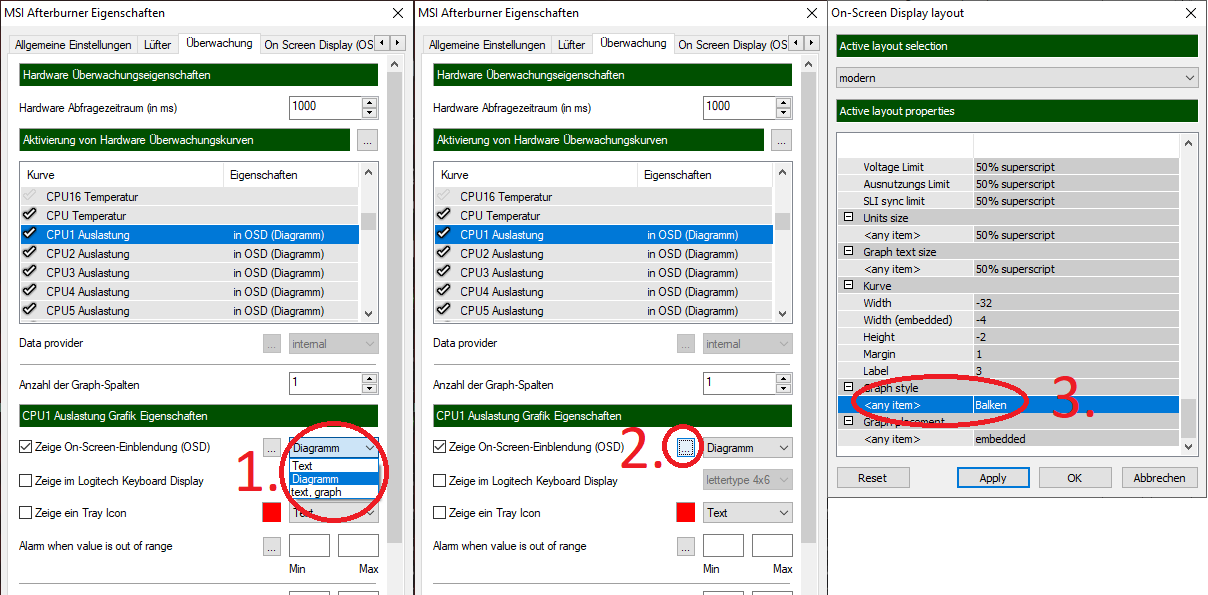Uncheck Zeige On-Screen-Einblendung in left Afterburner window
Screen dimensions: 1208x595
coord(25,447)
